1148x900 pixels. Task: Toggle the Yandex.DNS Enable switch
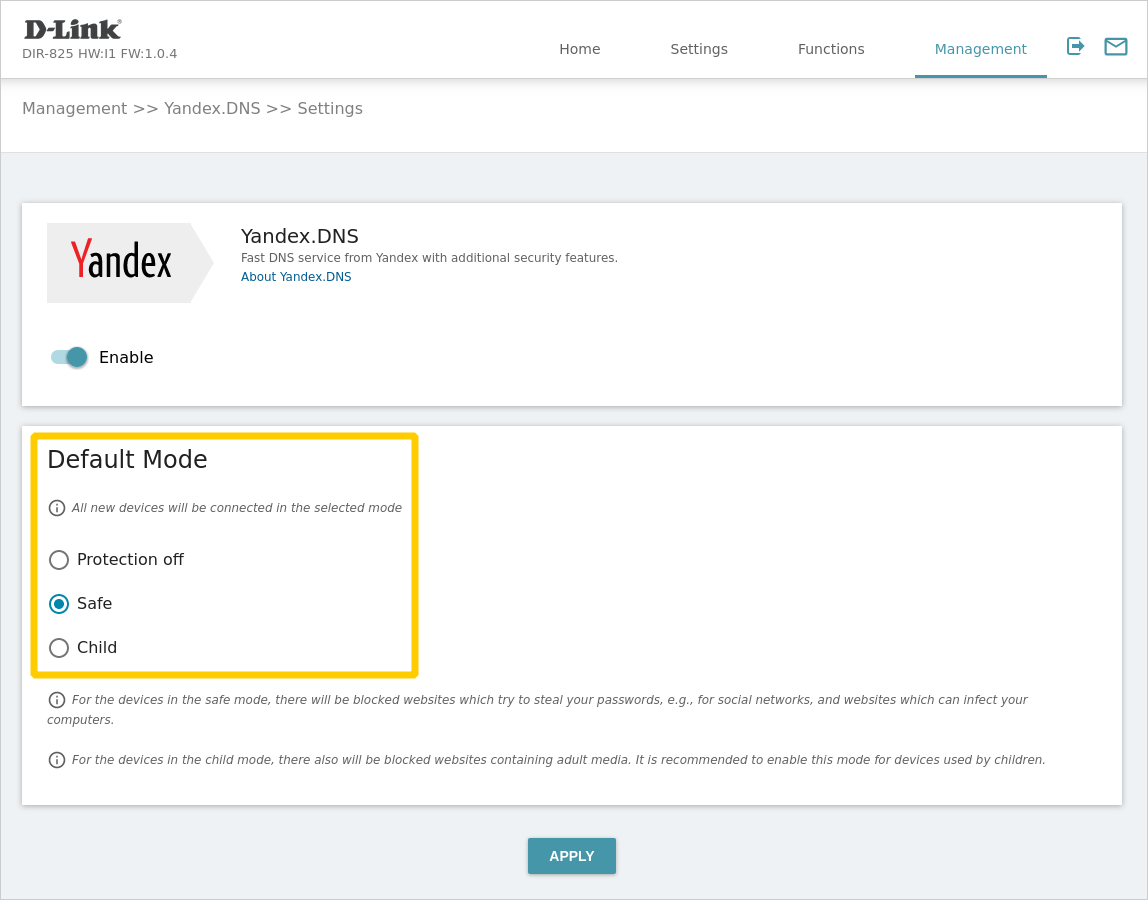click(x=69, y=357)
